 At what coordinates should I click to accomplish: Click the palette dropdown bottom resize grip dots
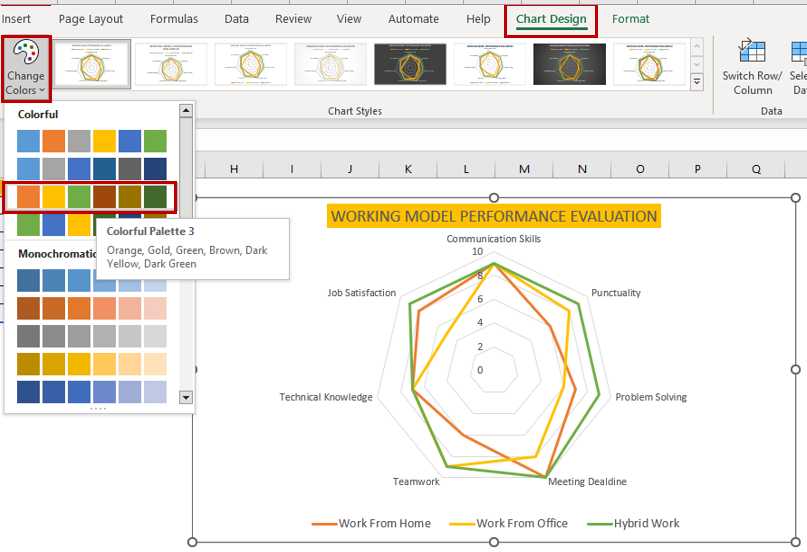coord(98,408)
